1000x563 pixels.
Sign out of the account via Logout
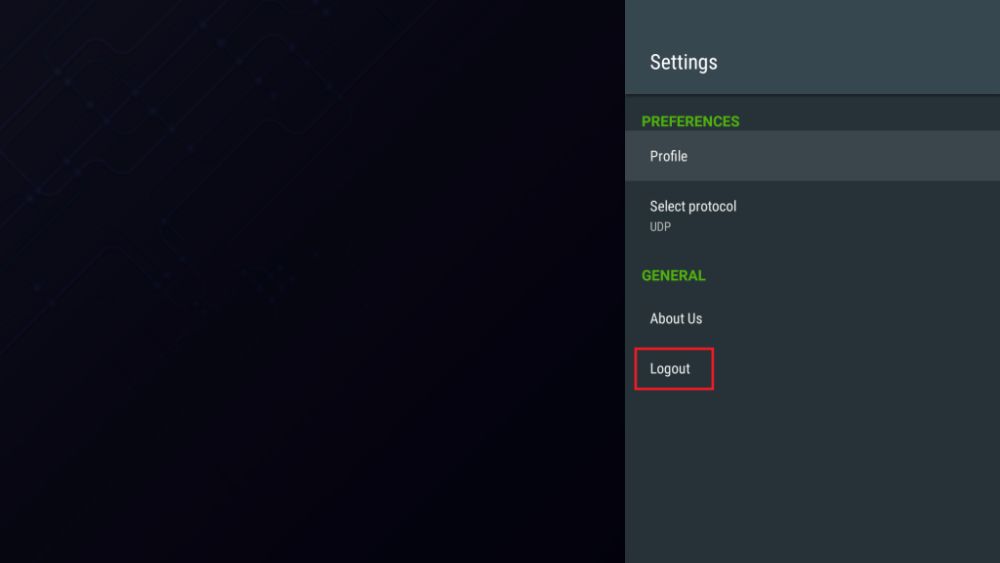click(x=674, y=369)
